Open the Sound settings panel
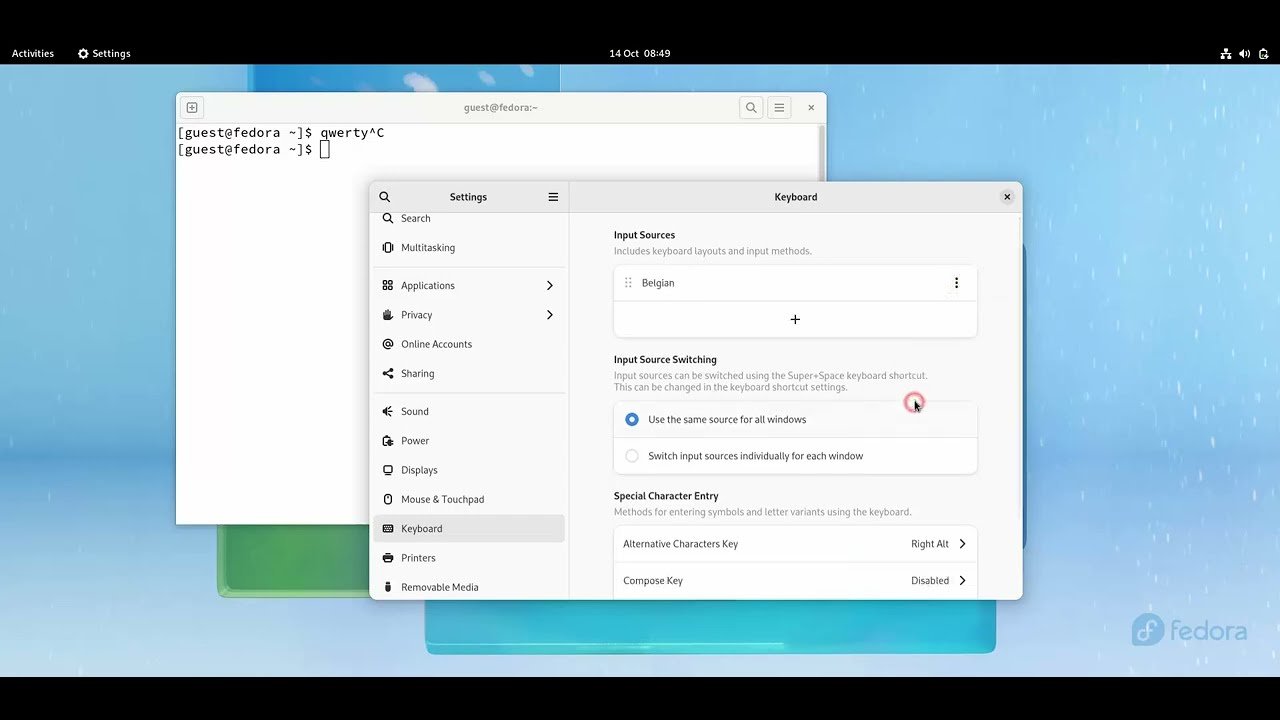 (x=469, y=411)
